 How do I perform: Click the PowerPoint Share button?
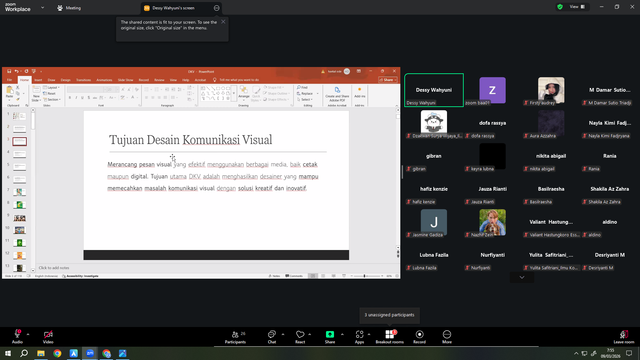pyautogui.click(x=388, y=80)
